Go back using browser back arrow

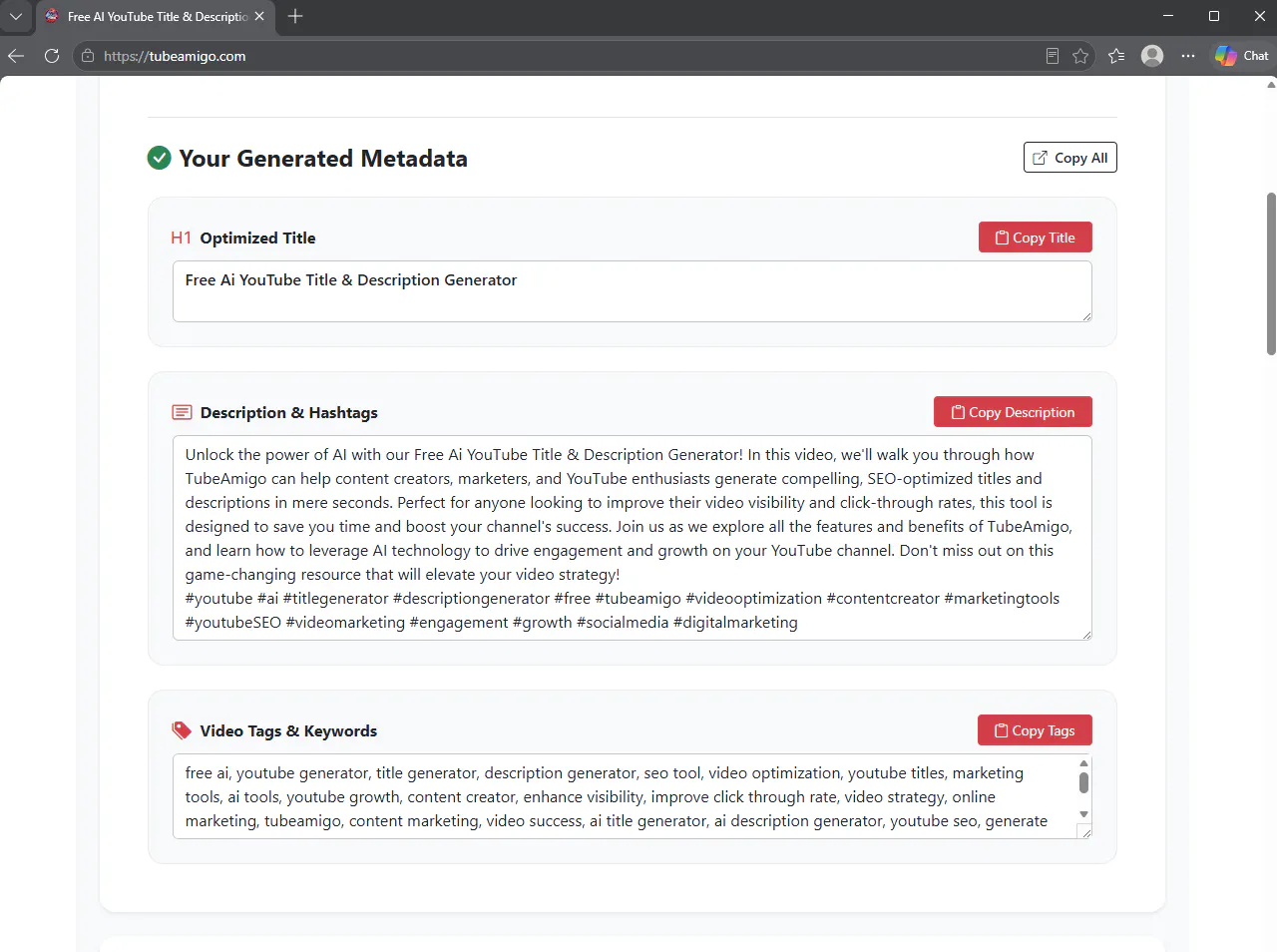(16, 56)
